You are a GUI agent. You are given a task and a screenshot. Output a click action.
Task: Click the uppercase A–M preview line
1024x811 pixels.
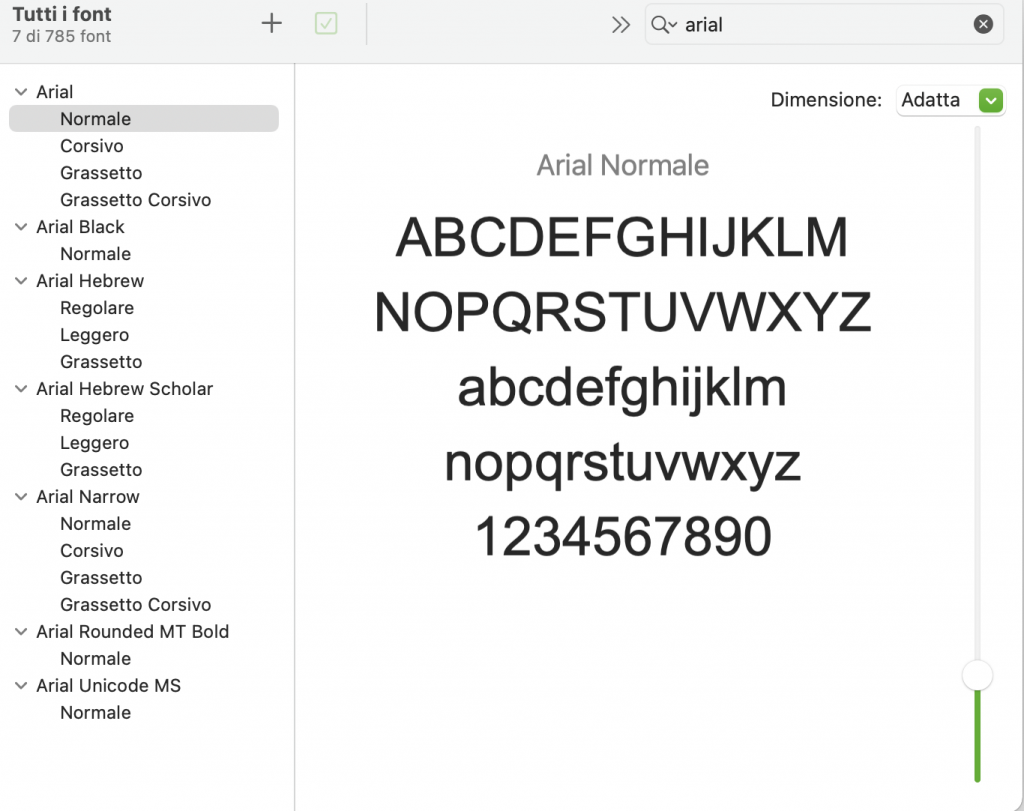(622, 237)
